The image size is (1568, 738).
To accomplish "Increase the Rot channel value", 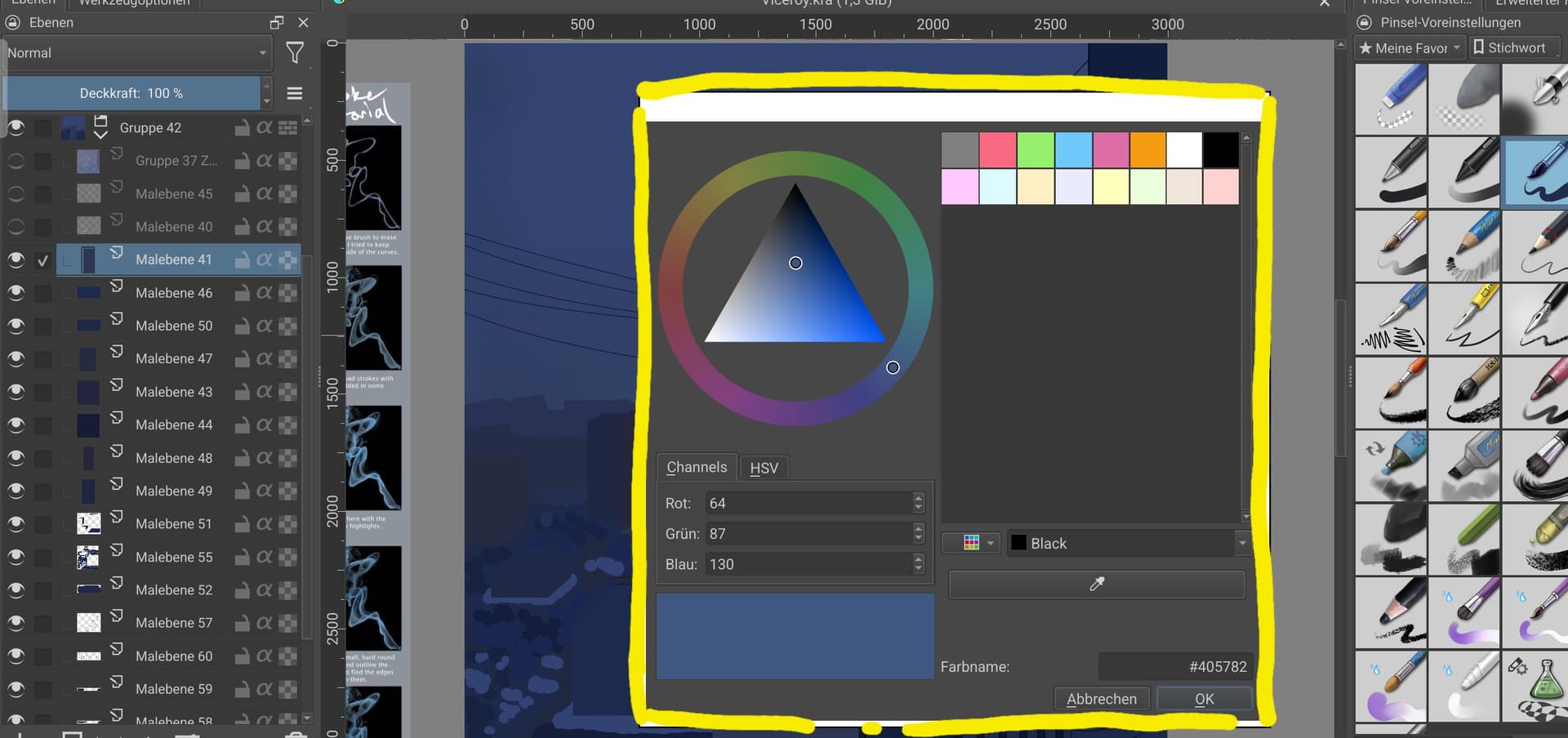I will point(919,497).
